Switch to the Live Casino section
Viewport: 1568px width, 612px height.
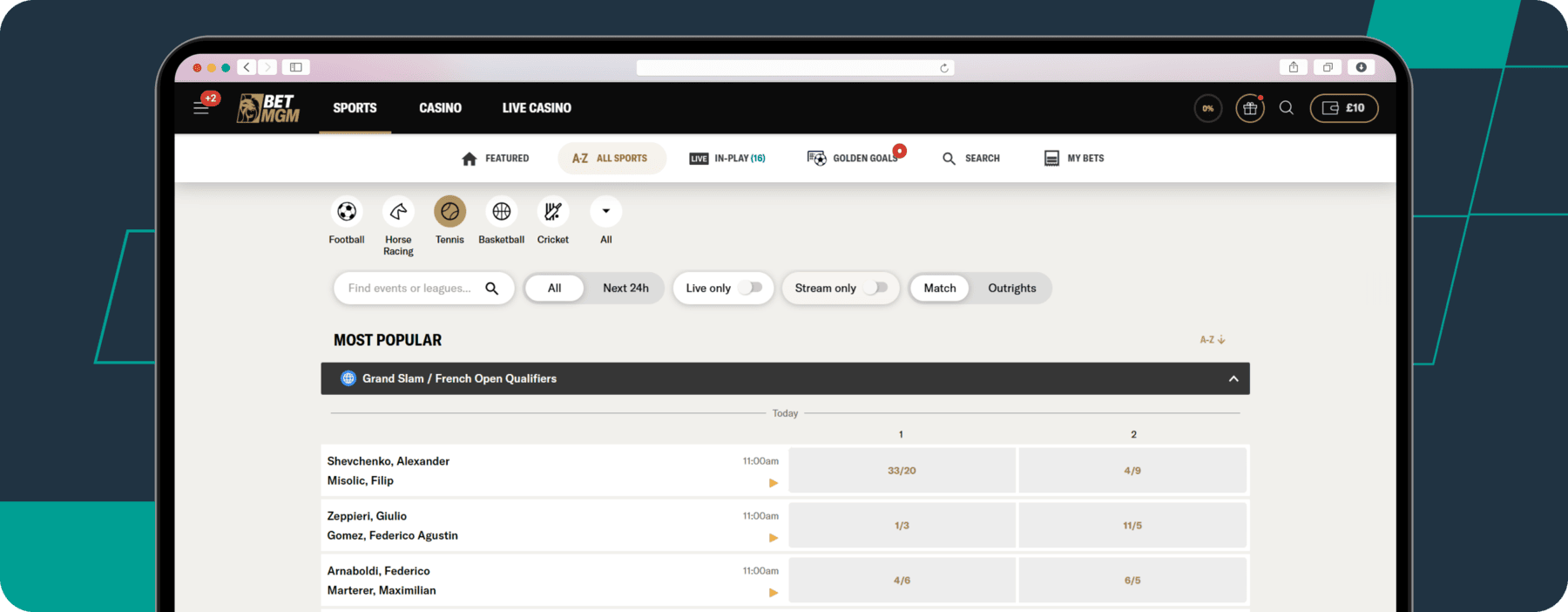coord(537,108)
